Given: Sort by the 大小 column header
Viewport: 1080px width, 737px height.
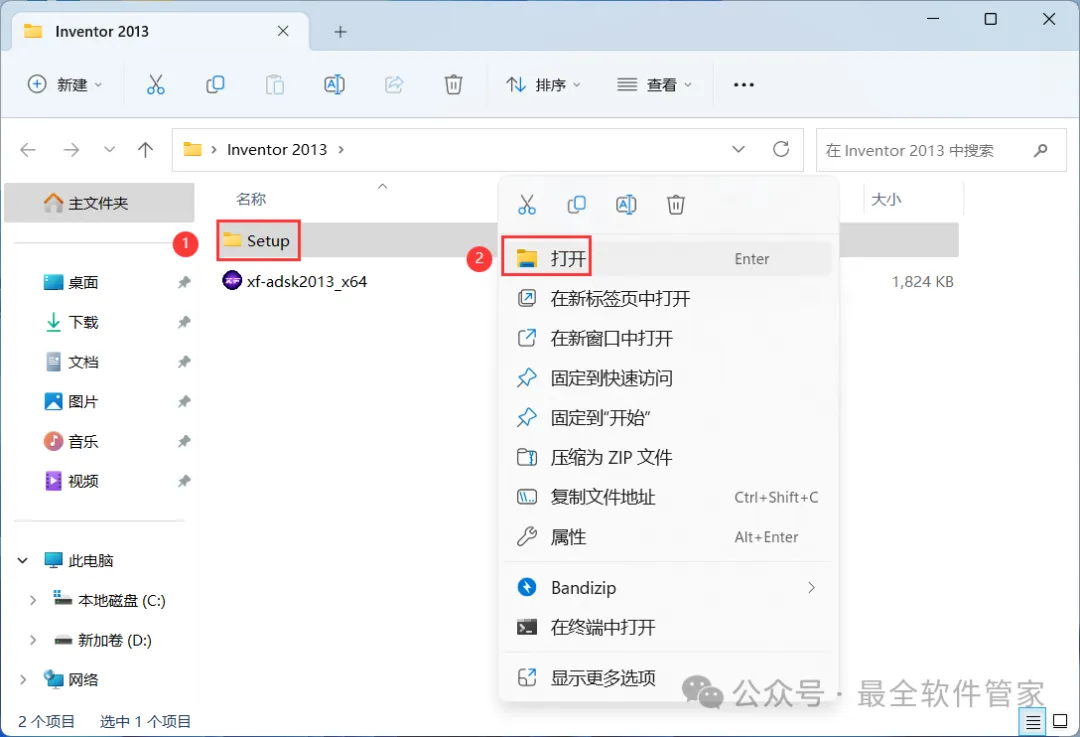Looking at the screenshot, I should tap(886, 200).
